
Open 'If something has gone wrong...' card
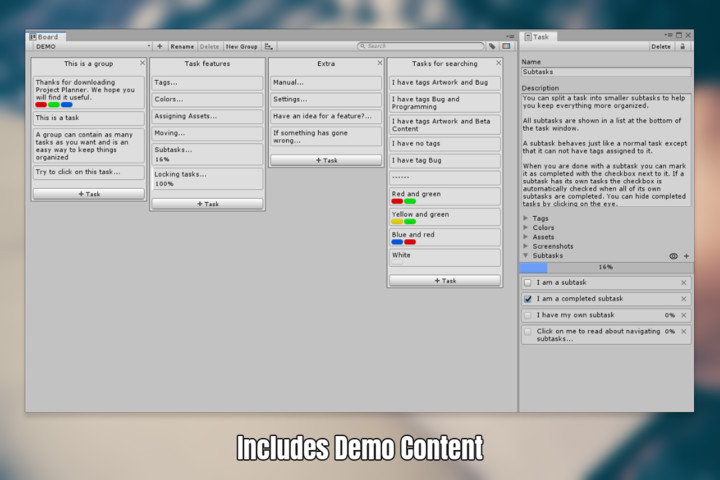pyautogui.click(x=326, y=136)
